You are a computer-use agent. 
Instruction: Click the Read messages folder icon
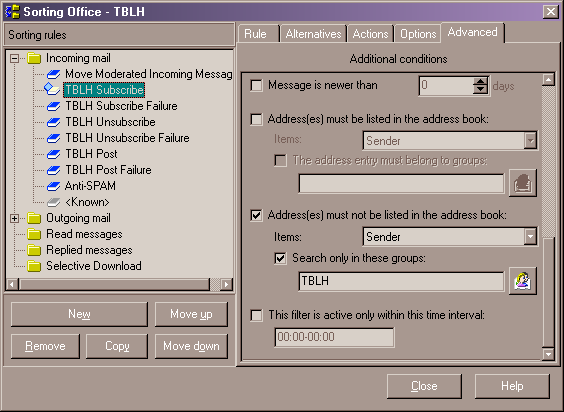[x=34, y=234]
